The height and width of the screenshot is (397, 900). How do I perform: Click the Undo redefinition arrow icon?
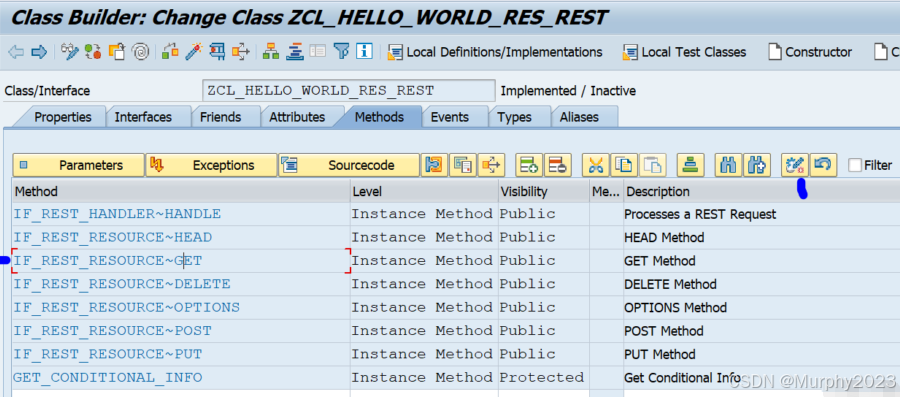[823, 165]
